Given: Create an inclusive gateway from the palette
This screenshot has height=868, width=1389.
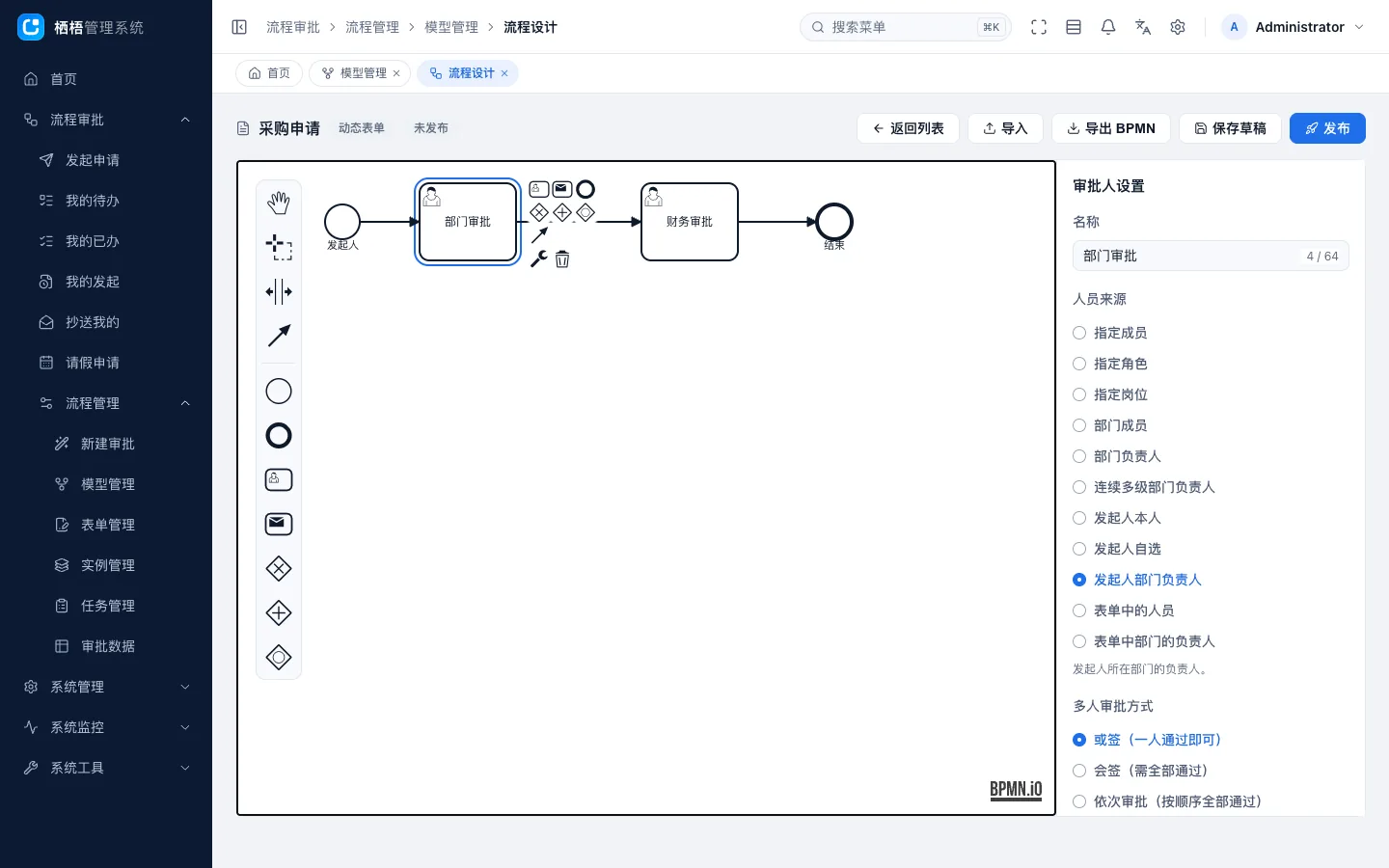Looking at the screenshot, I should click(x=279, y=657).
